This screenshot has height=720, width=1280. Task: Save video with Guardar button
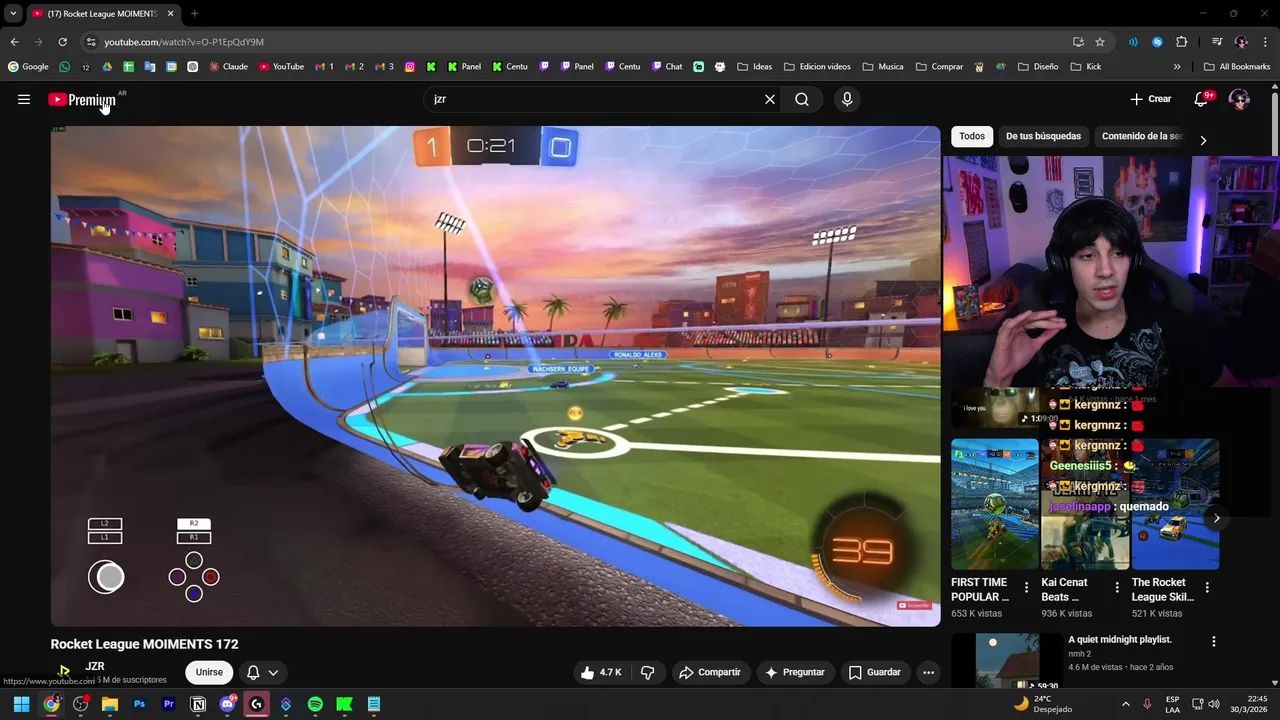(875, 672)
